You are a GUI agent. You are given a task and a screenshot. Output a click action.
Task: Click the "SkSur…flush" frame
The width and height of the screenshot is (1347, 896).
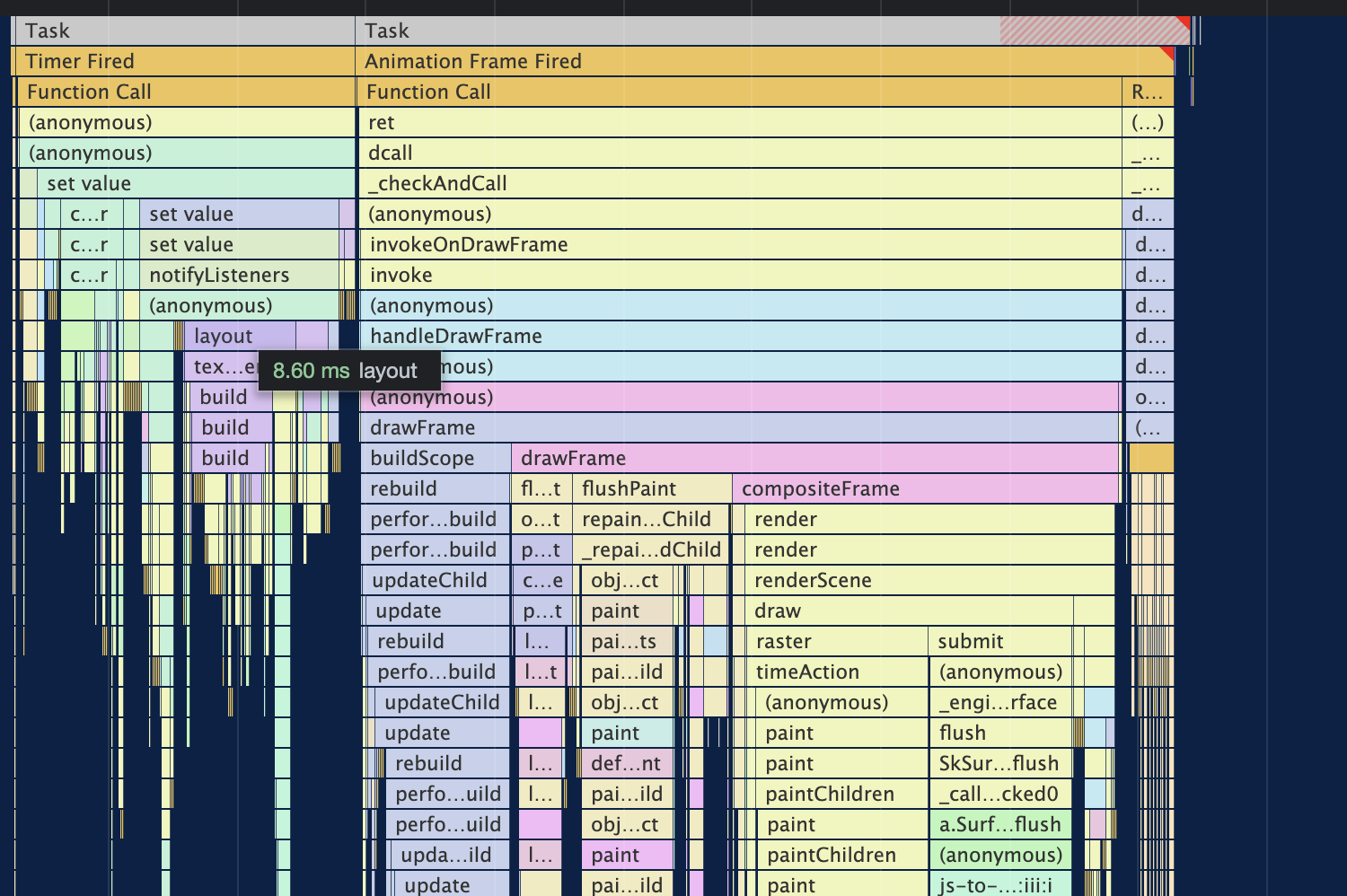[x=999, y=762]
